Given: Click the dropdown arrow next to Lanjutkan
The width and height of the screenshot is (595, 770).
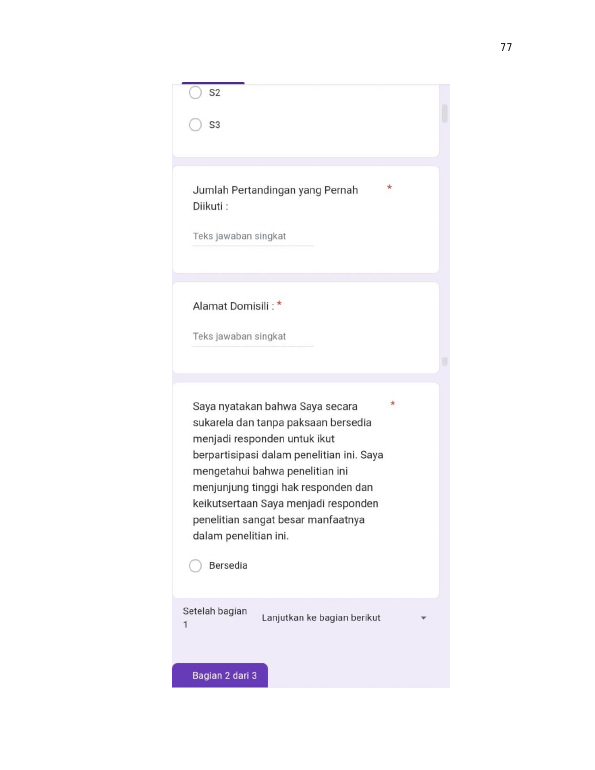Looking at the screenshot, I should pos(423,618).
